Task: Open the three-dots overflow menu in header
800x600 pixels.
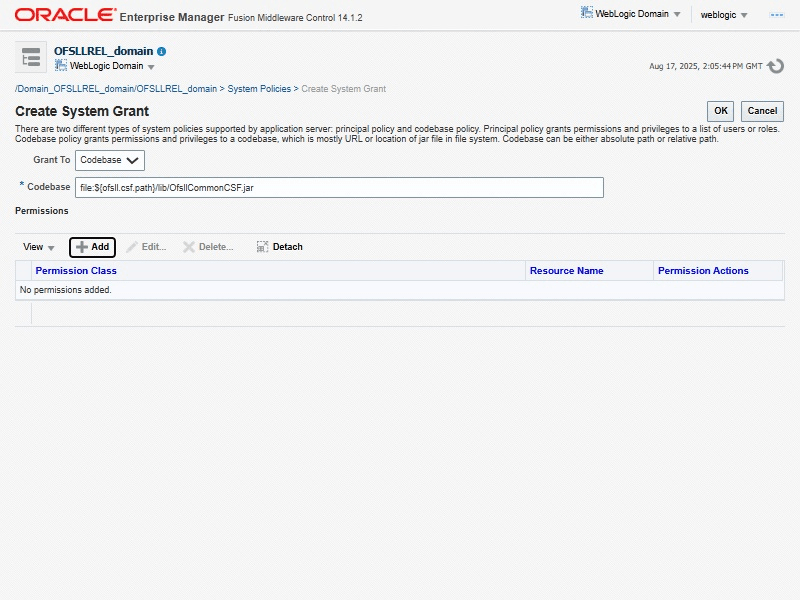Action: [x=777, y=15]
